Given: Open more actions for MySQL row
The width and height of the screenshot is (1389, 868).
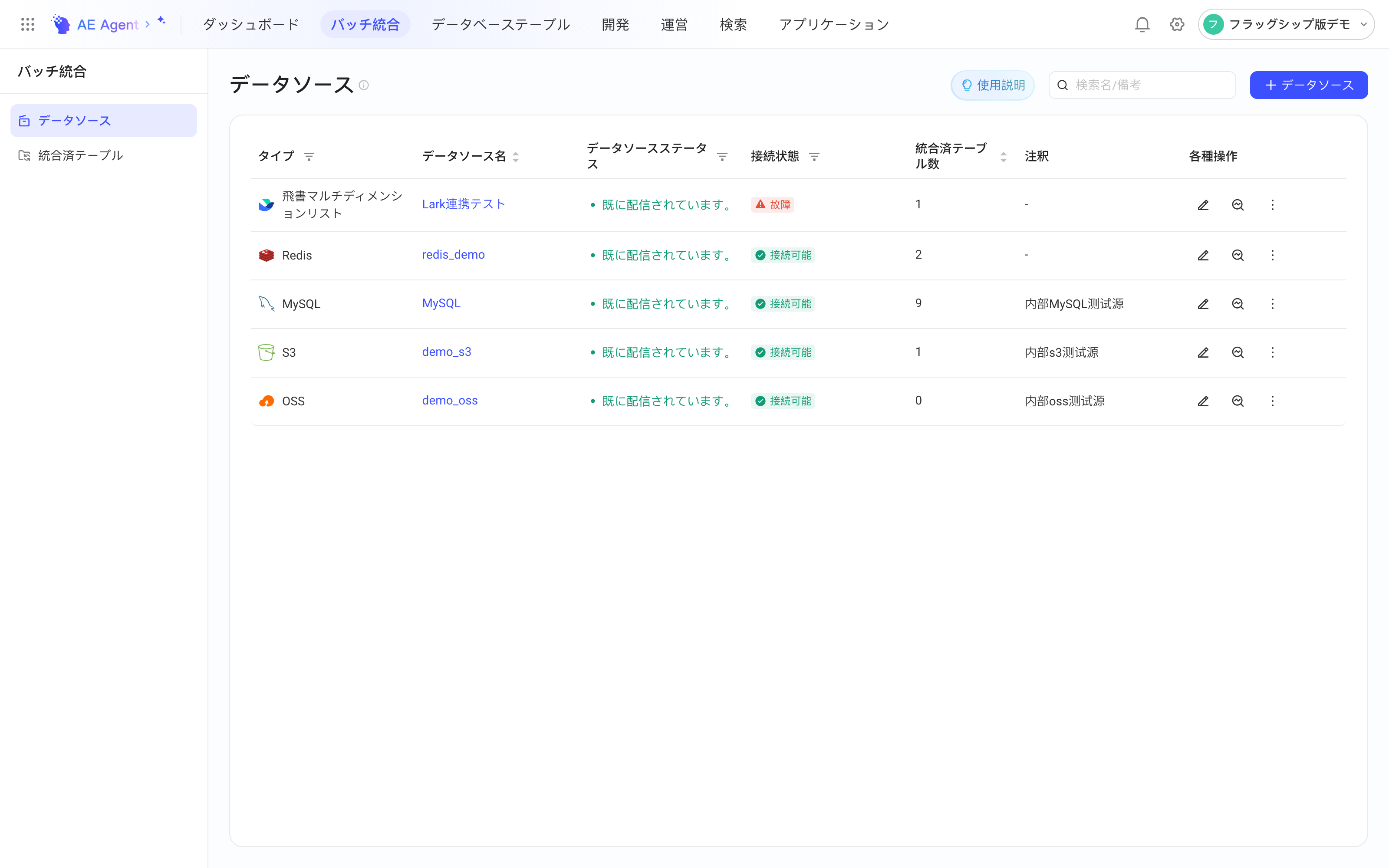Looking at the screenshot, I should pyautogui.click(x=1273, y=304).
